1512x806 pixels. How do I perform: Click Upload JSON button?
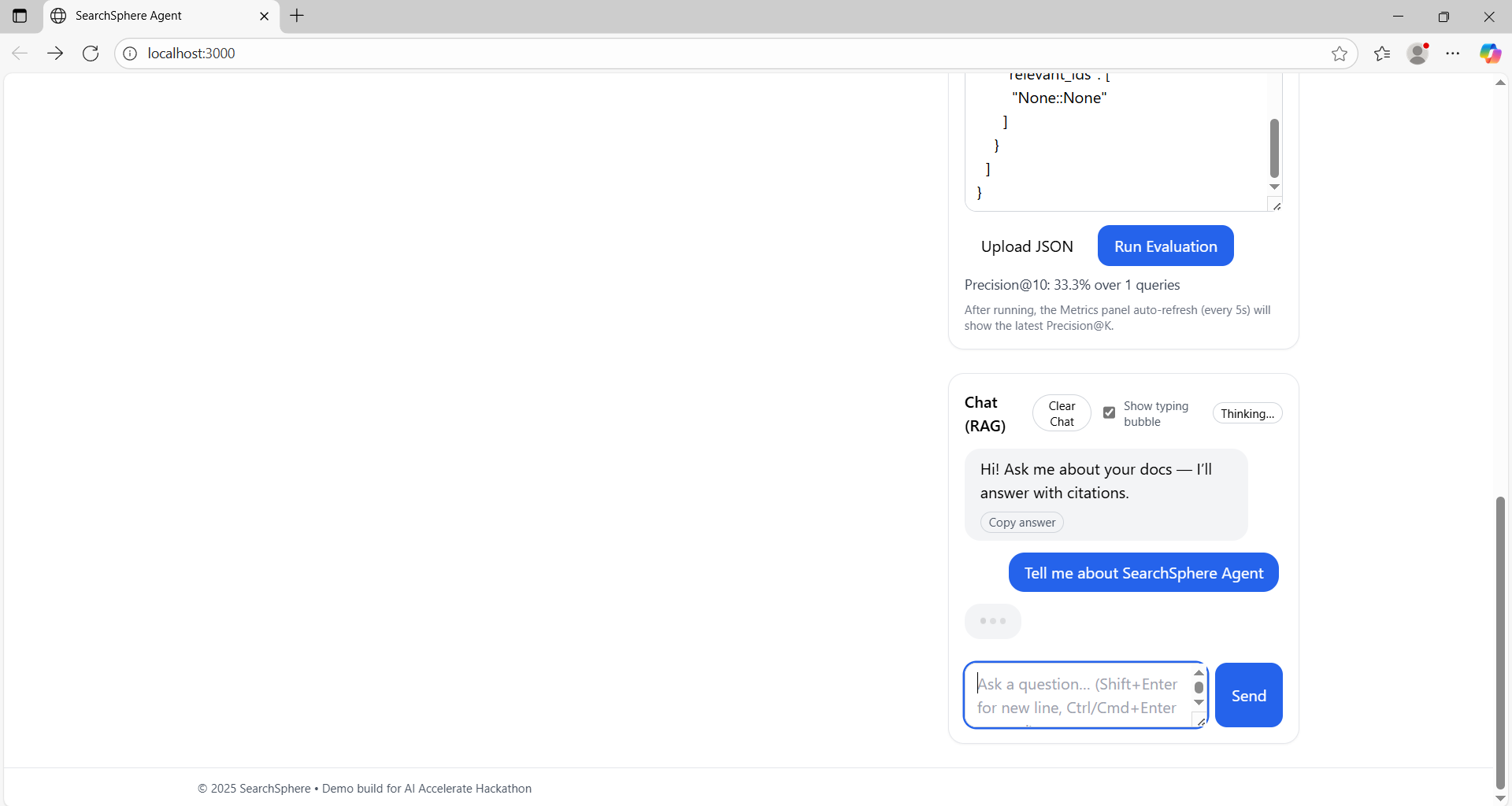[1027, 246]
